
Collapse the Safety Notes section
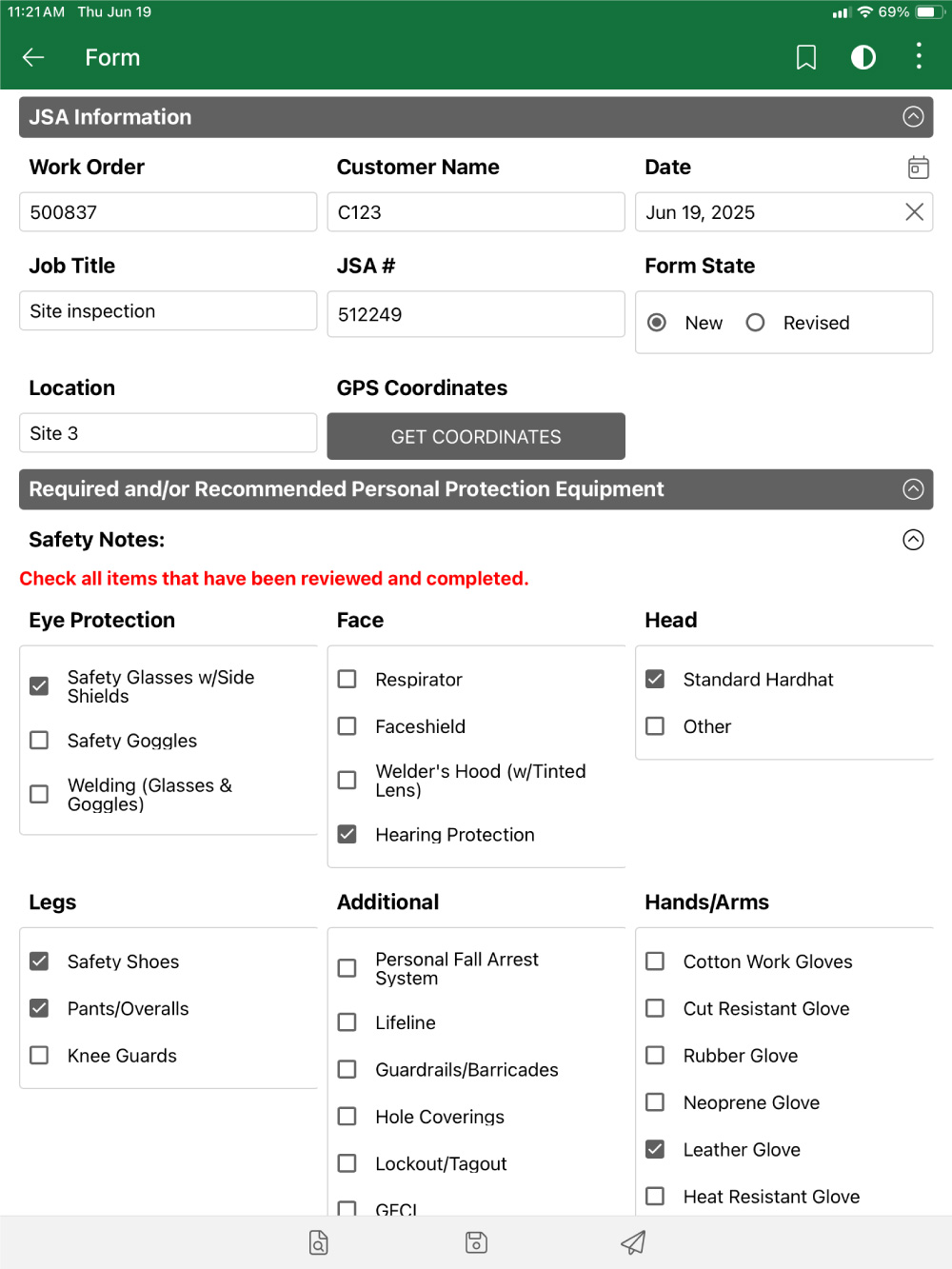coord(912,540)
